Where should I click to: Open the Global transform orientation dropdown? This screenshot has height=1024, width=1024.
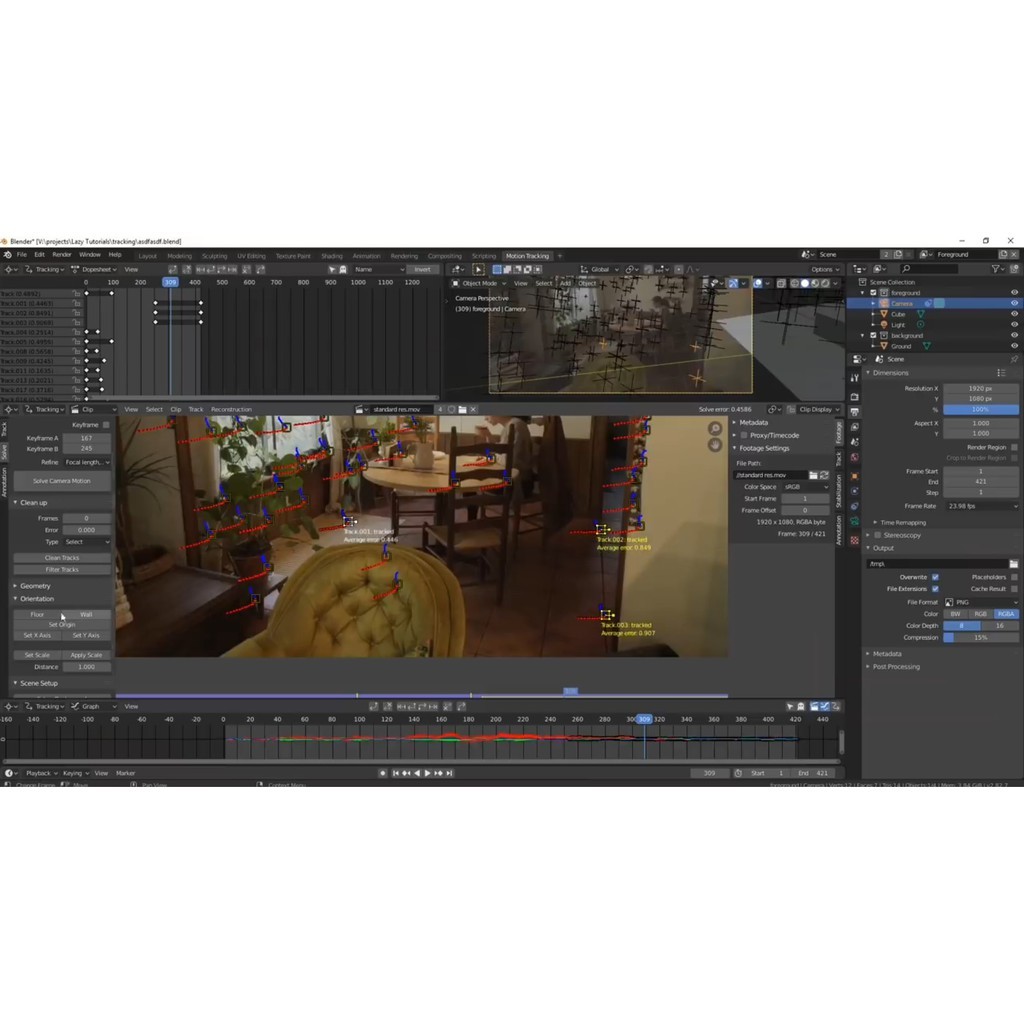600,269
